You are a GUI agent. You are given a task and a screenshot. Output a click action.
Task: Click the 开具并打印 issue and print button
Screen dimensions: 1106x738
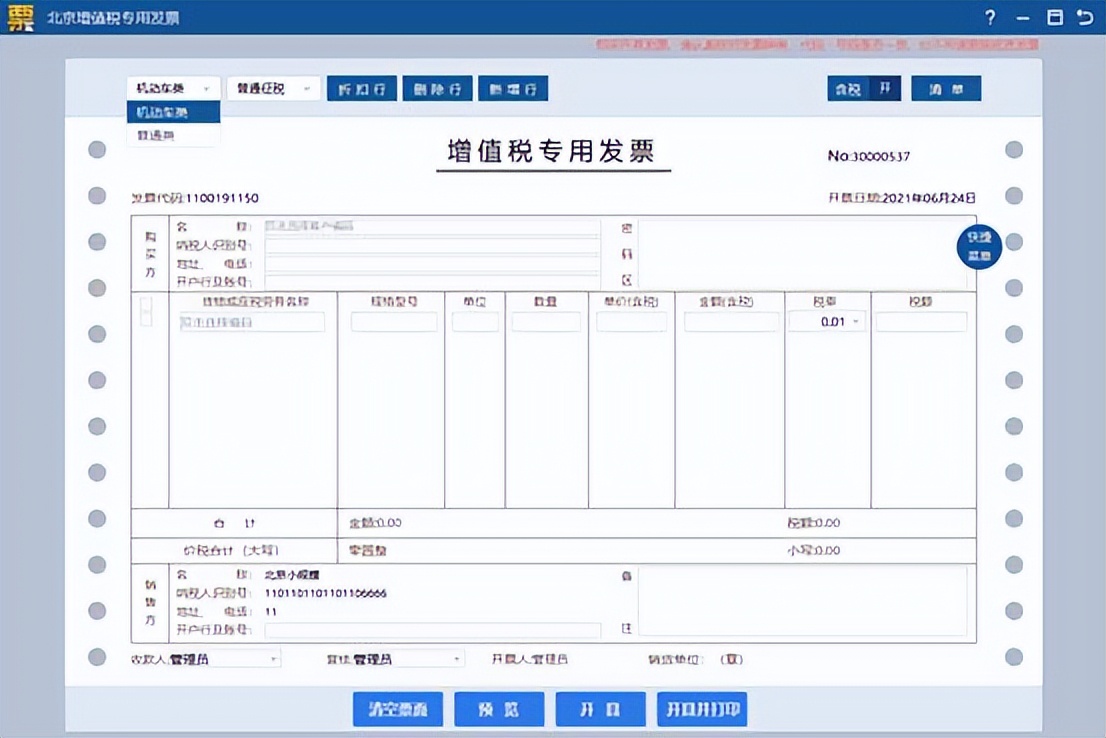tap(704, 709)
